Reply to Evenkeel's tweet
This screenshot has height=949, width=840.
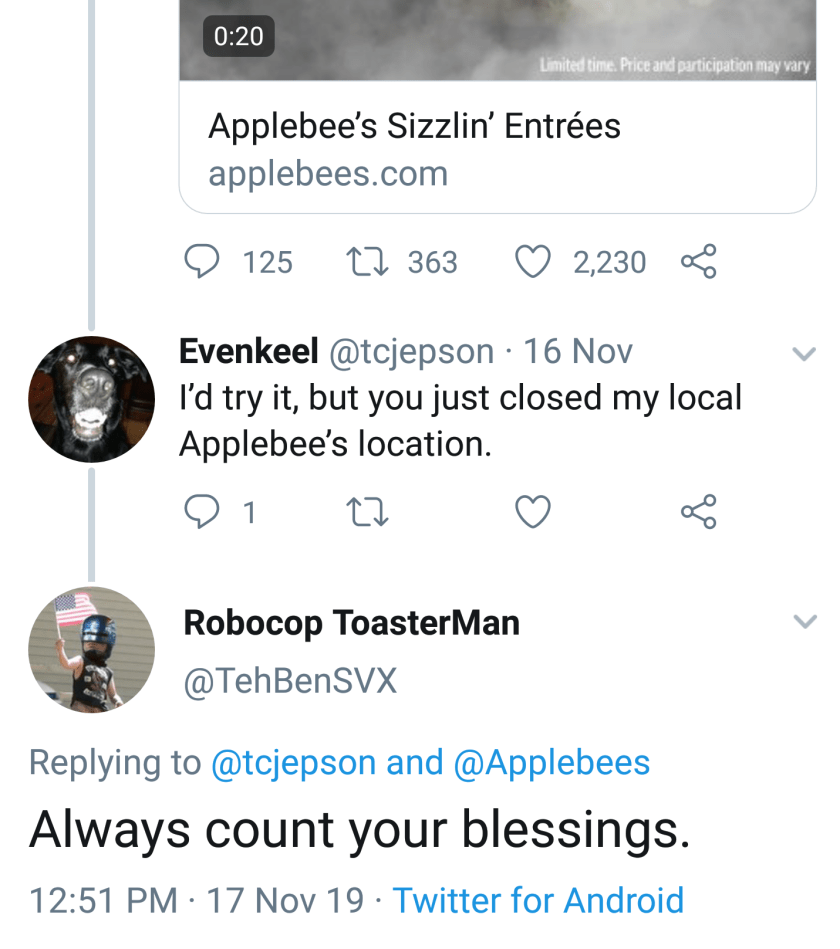click(x=204, y=512)
